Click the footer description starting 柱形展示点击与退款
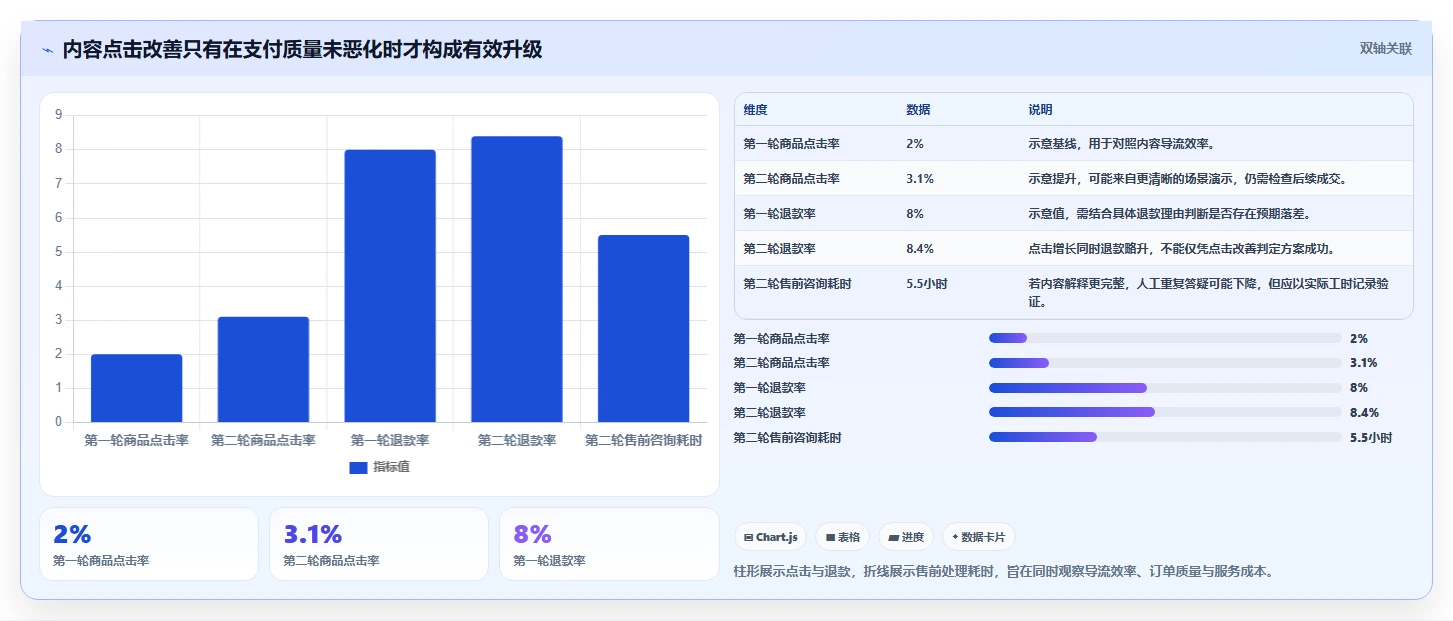Screen dimensions: 1453x621 (x=1003, y=572)
